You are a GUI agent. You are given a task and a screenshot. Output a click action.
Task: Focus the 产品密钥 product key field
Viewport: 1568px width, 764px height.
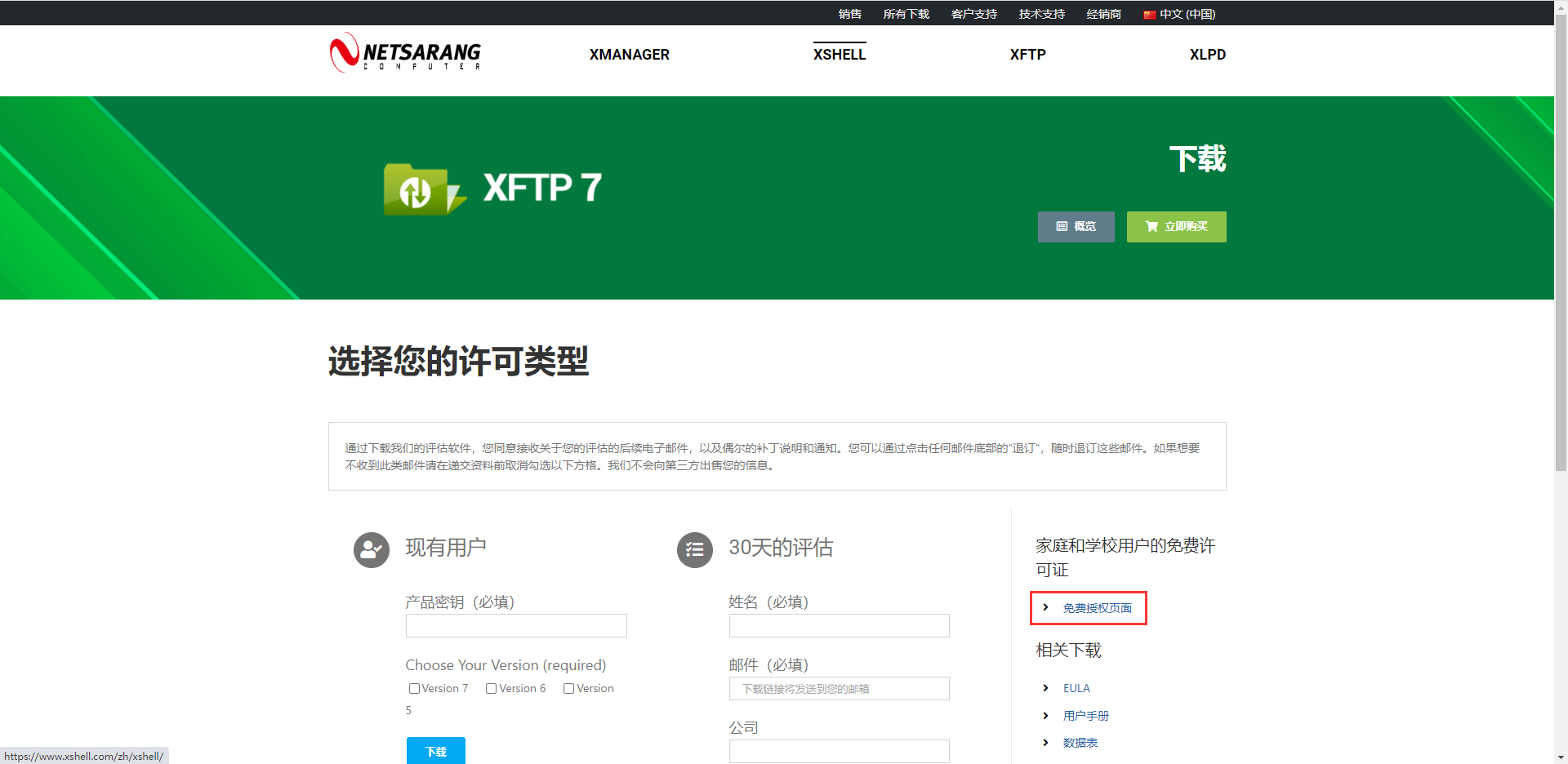point(516,625)
